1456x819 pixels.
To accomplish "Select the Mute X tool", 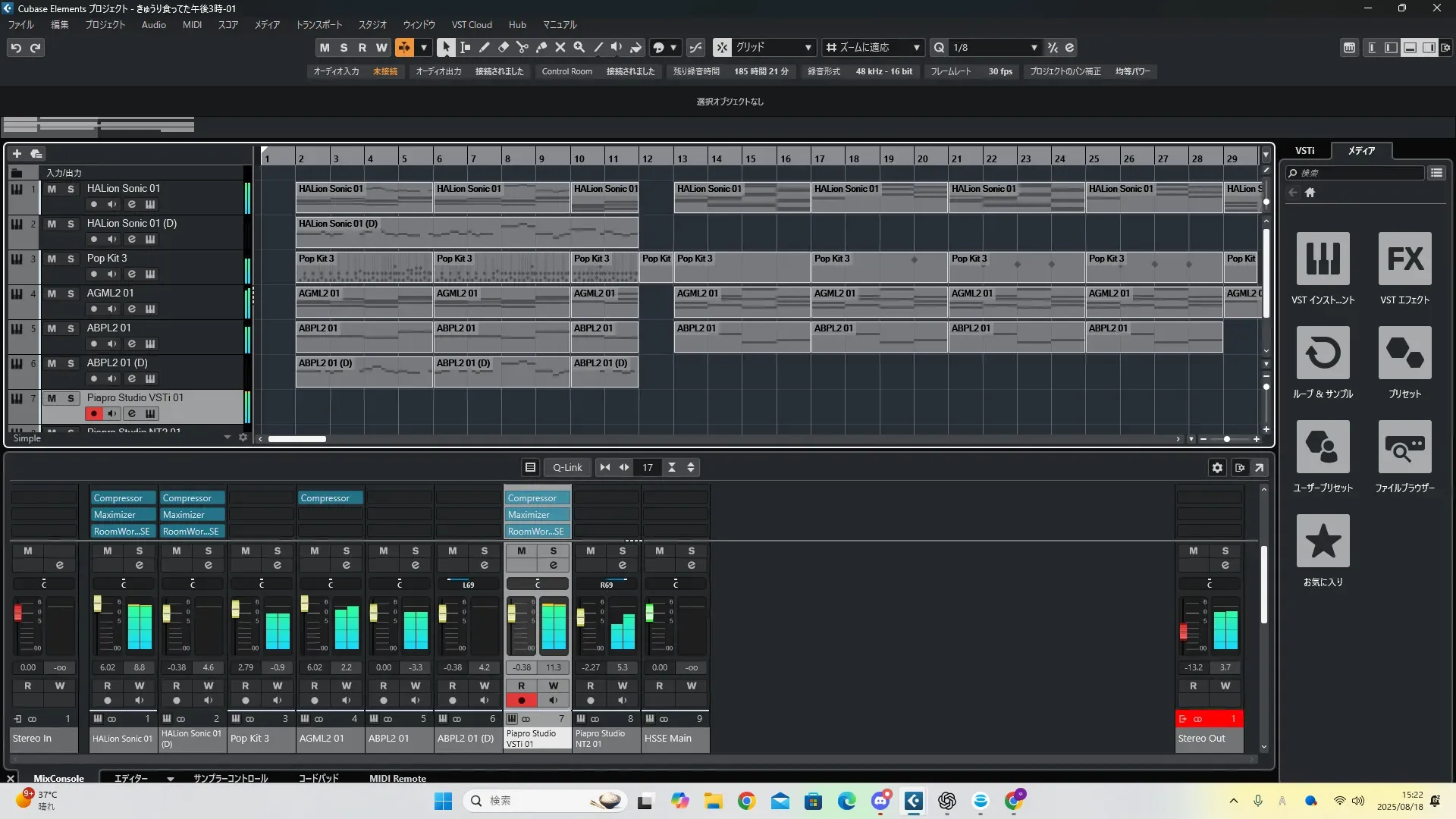I will (560, 48).
